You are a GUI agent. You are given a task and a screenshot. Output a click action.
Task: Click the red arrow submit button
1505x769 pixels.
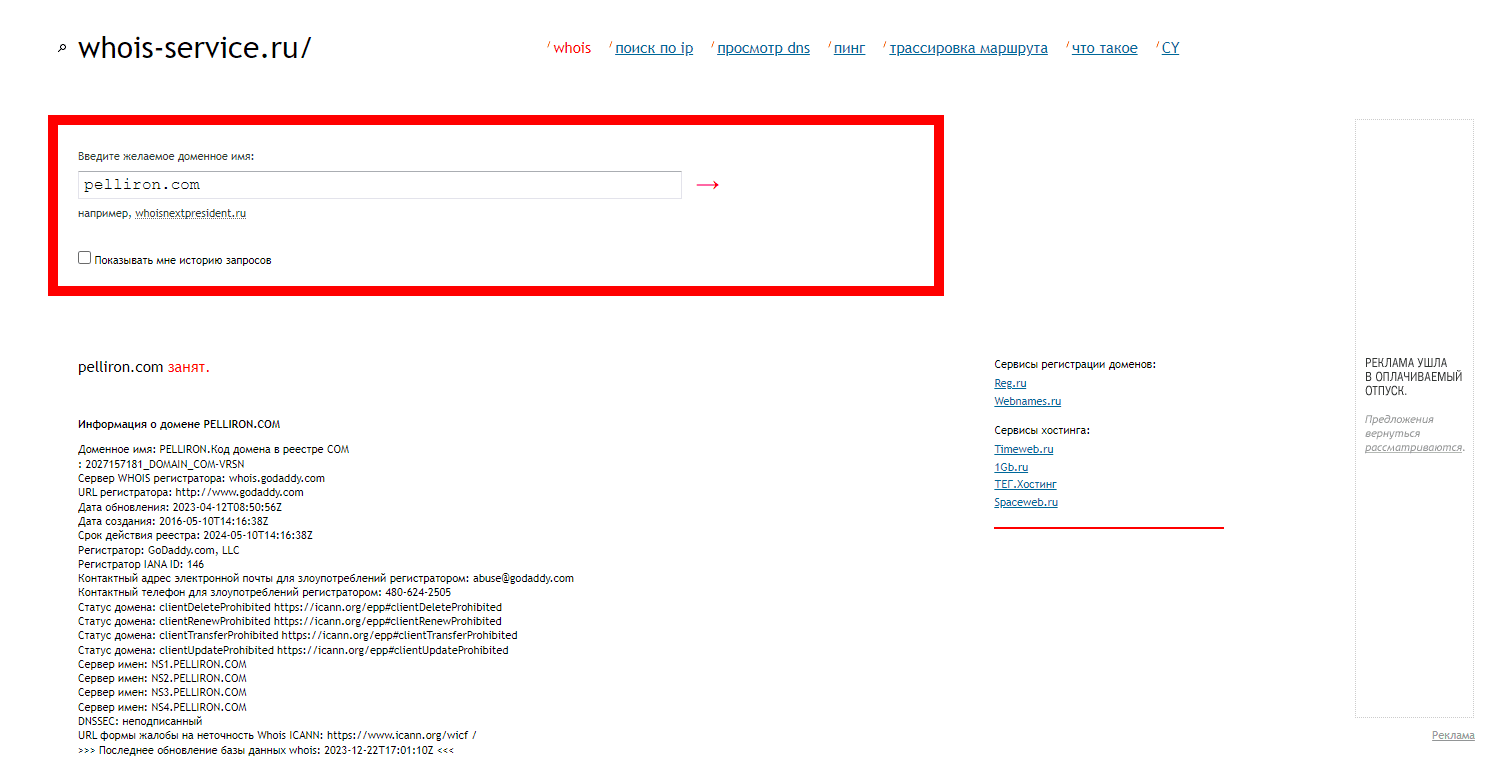[707, 185]
